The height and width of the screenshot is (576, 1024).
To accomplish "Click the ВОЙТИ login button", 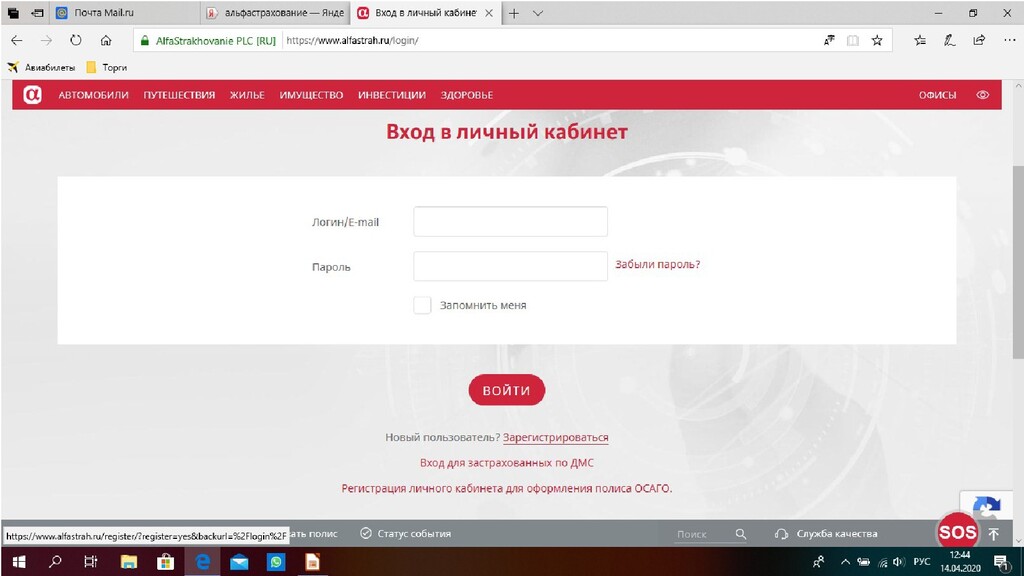I will point(506,390).
